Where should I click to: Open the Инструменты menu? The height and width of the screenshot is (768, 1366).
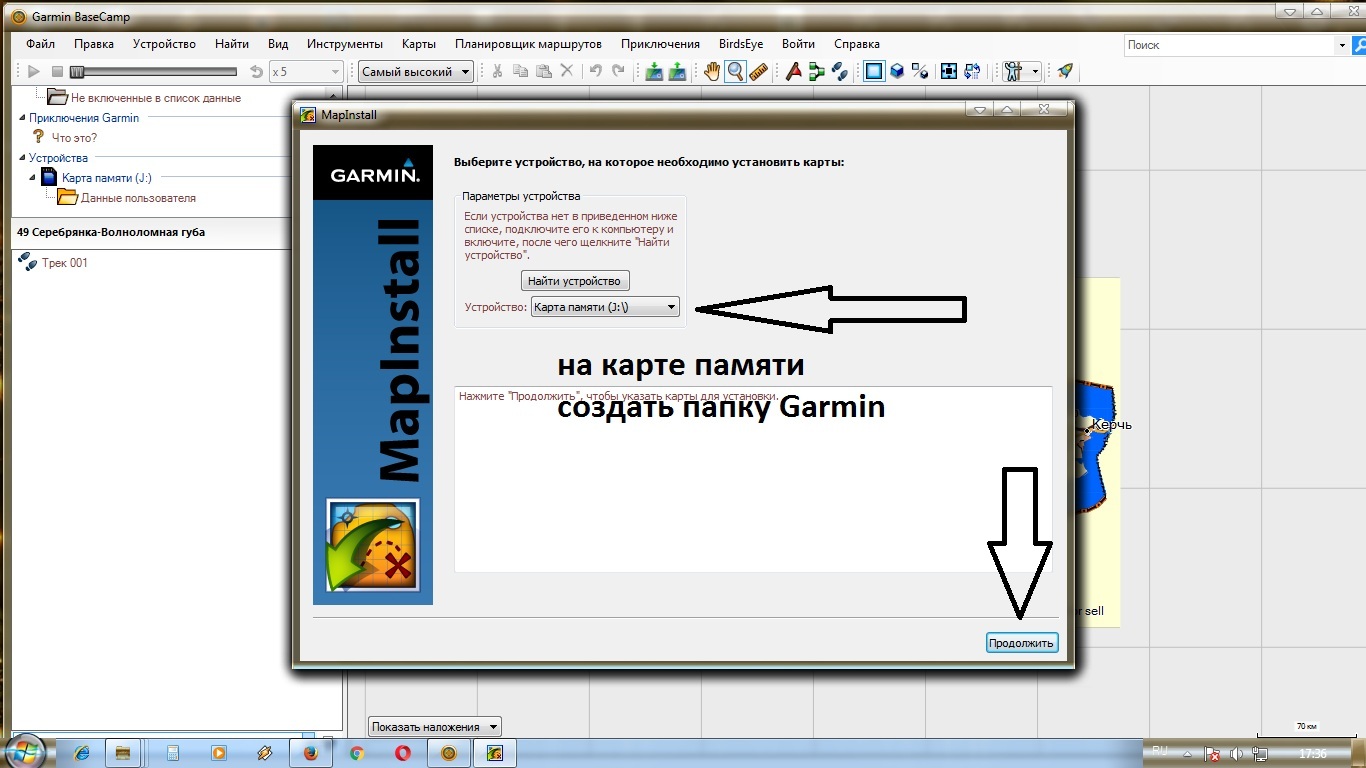pyautogui.click(x=345, y=44)
